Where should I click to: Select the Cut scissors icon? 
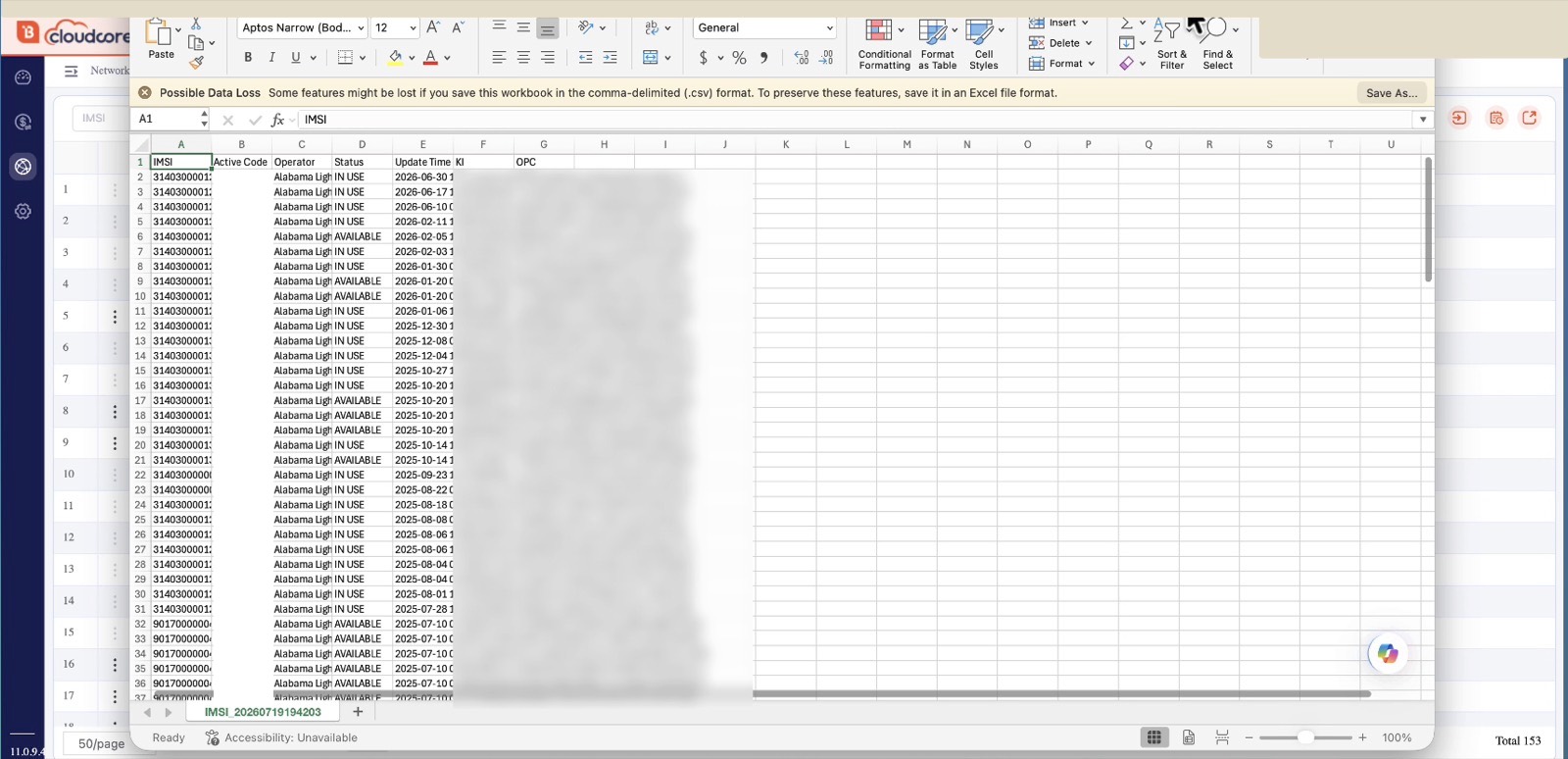point(196,24)
